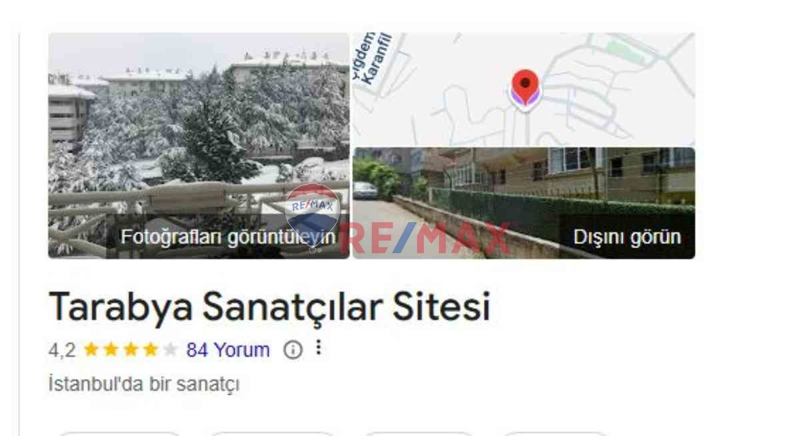
Task: Click the parked car in street view
Action: 365,190
